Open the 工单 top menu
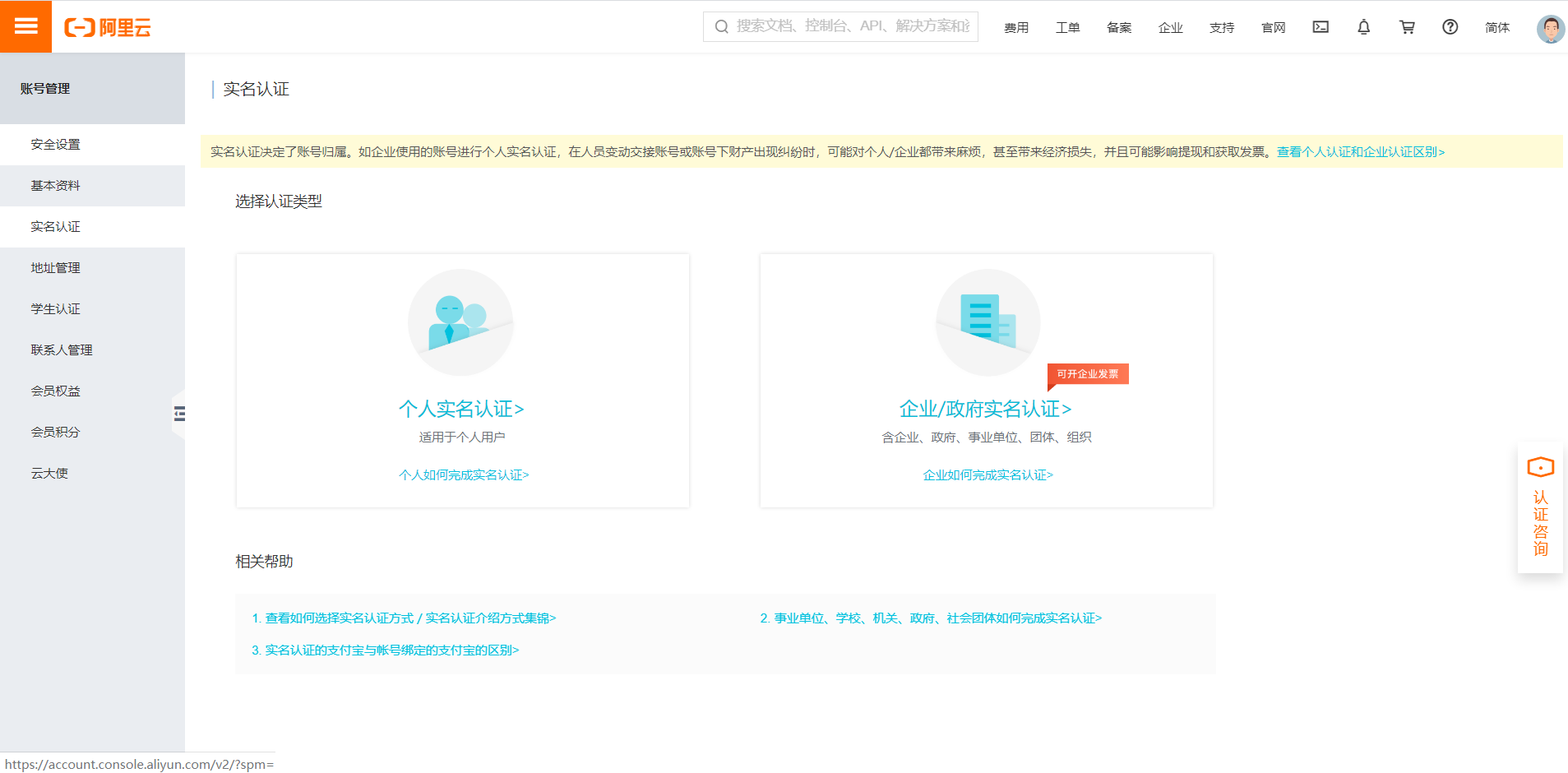This screenshot has height=773, width=1568. click(x=1067, y=28)
